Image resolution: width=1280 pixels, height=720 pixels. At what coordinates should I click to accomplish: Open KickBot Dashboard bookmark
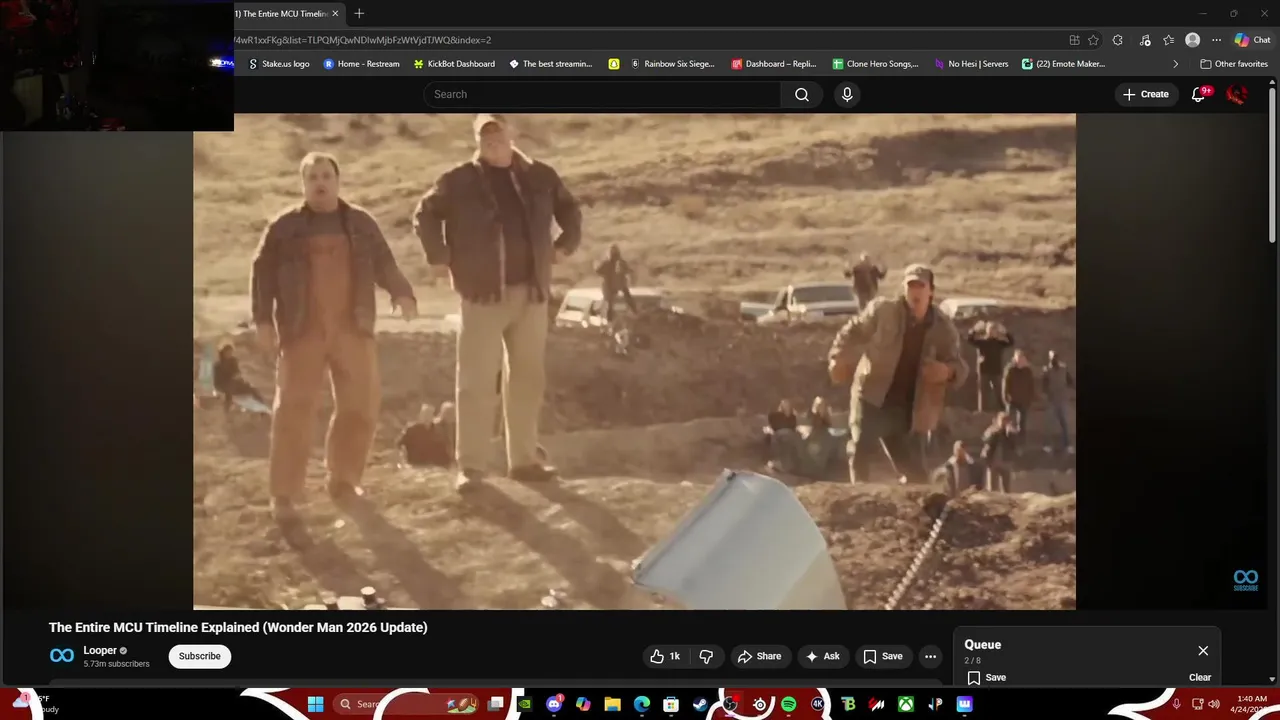click(x=454, y=64)
